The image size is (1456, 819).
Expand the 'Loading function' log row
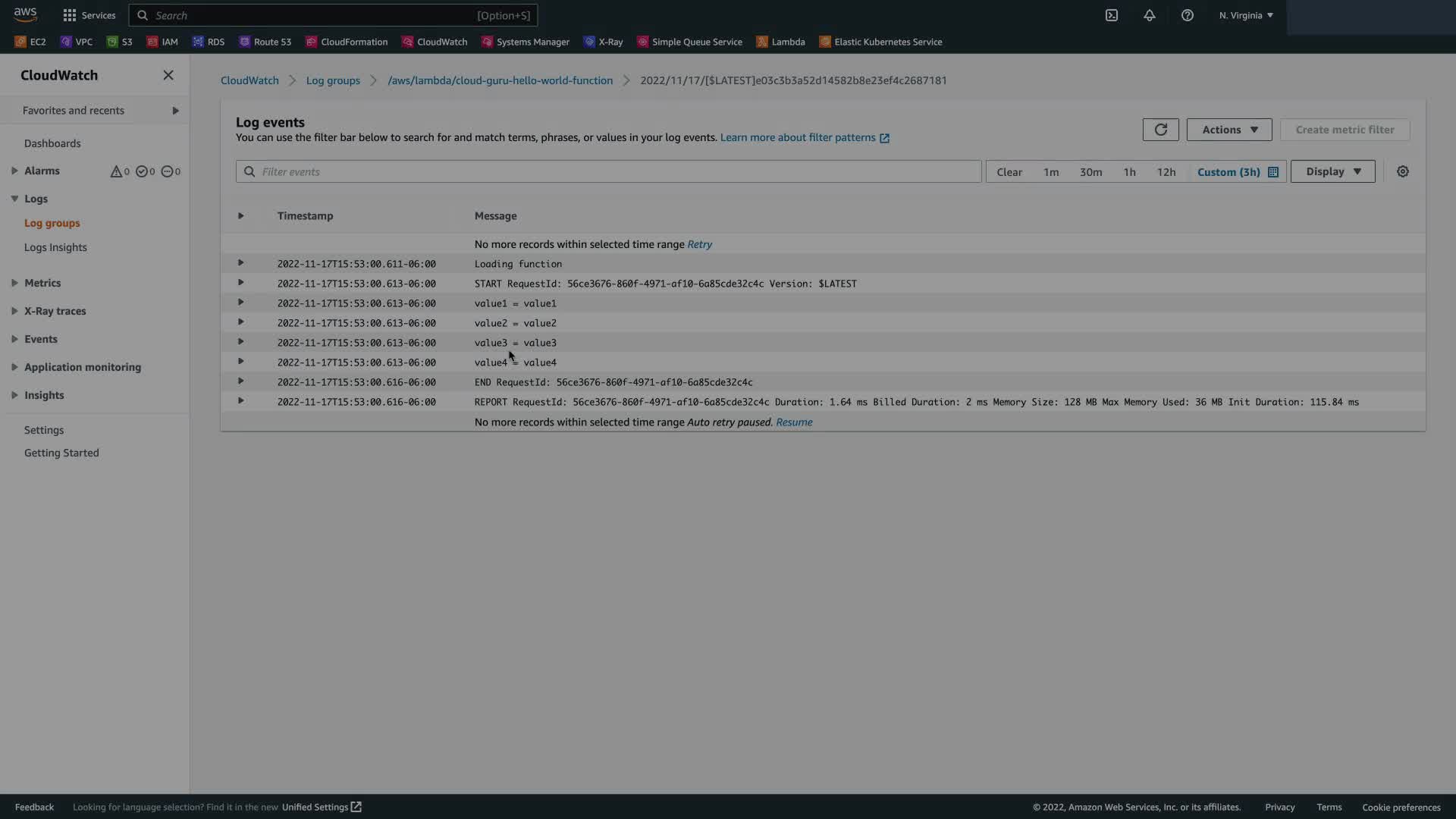[240, 263]
